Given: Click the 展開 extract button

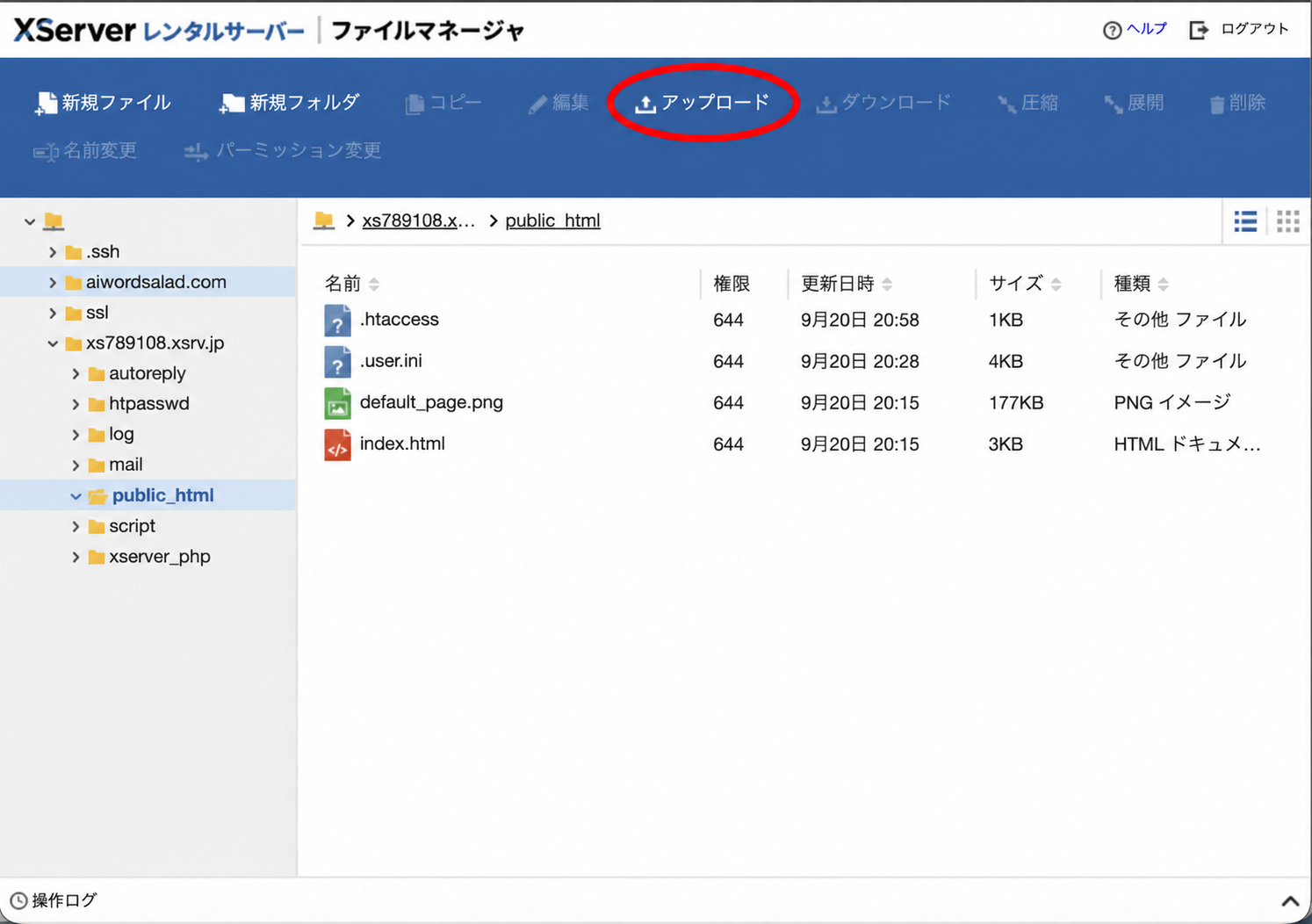Looking at the screenshot, I should (x=1134, y=103).
